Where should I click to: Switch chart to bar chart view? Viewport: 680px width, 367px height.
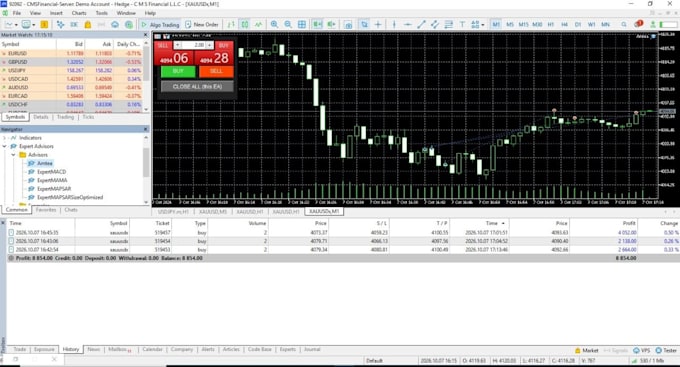tap(231, 25)
